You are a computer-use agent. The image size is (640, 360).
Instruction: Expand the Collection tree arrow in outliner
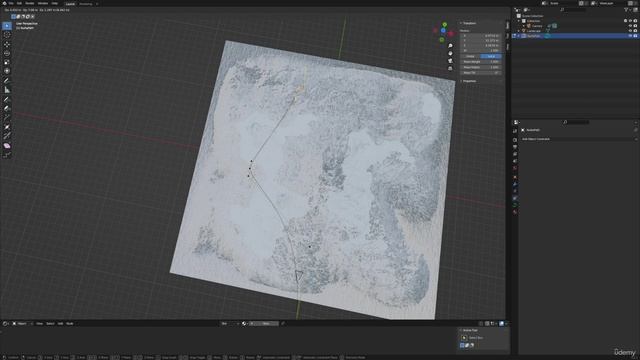(x=519, y=21)
